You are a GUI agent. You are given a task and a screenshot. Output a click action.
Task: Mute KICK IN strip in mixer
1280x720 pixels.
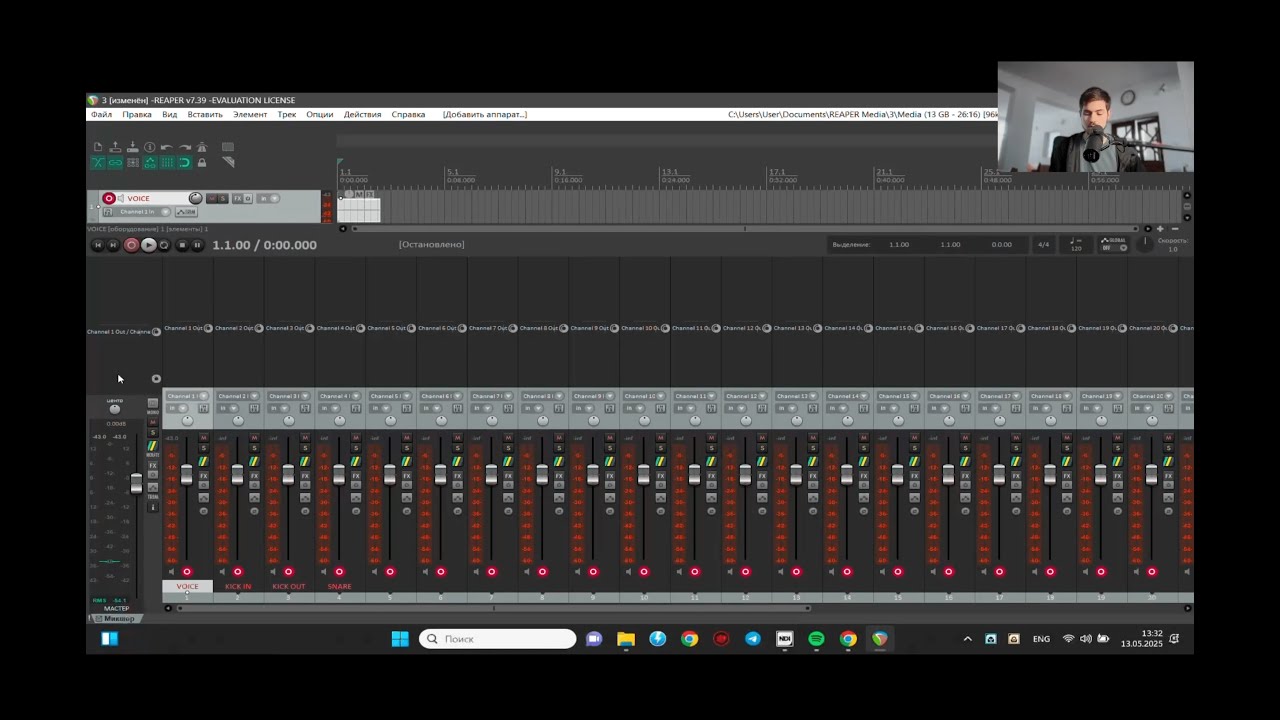pos(254,437)
